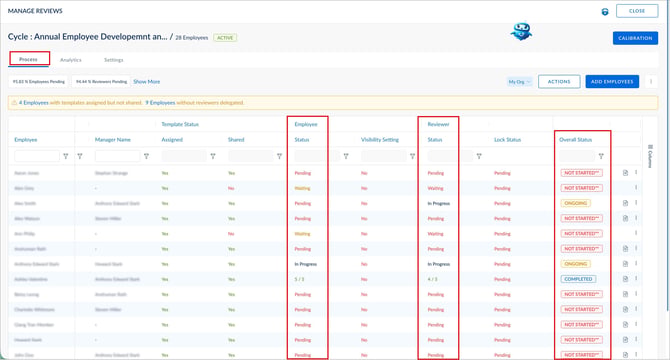The width and height of the screenshot is (670, 360).
Task: Select the Reviewers Pending percentage chip
Action: tap(101, 82)
